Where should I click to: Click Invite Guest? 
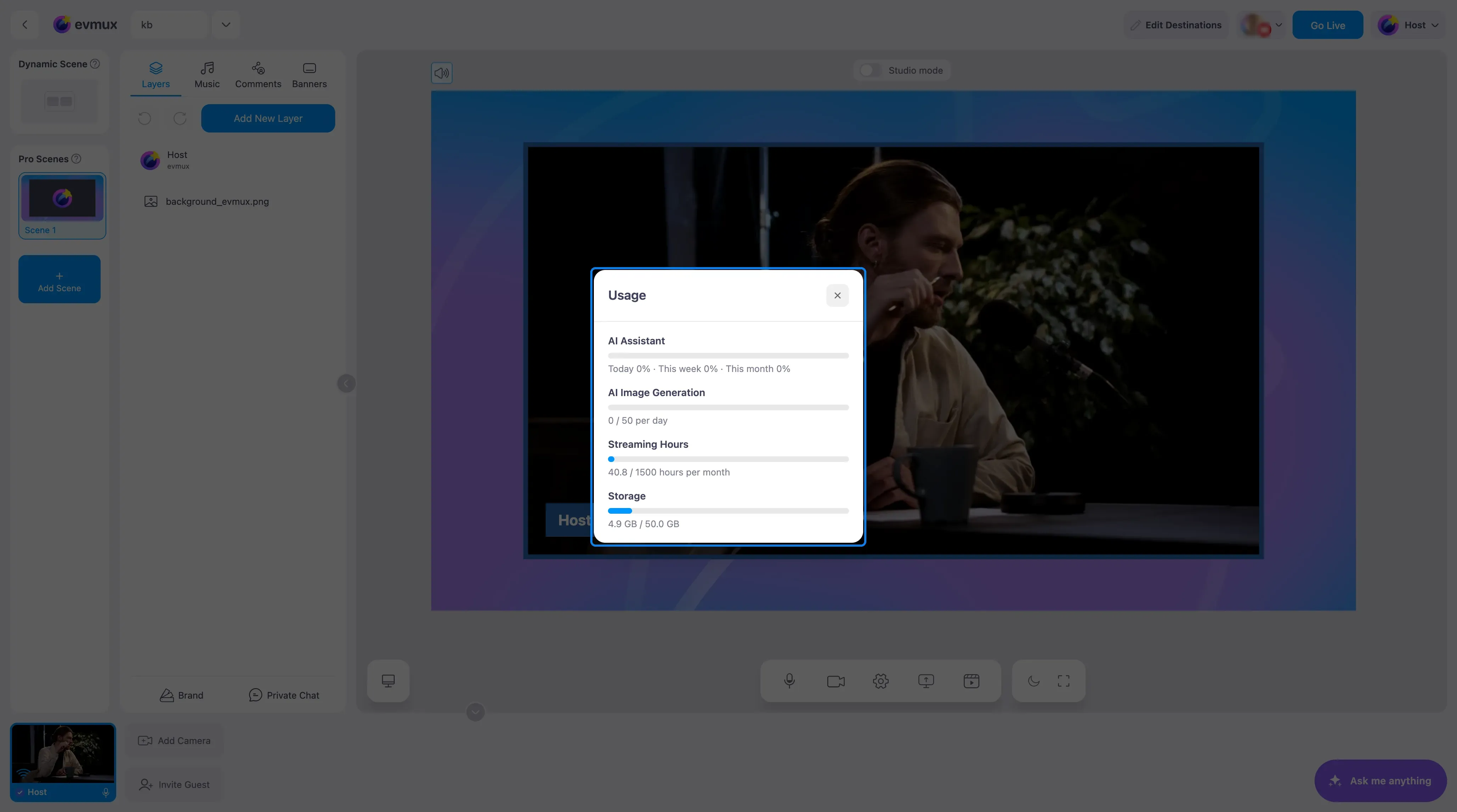pos(175,785)
